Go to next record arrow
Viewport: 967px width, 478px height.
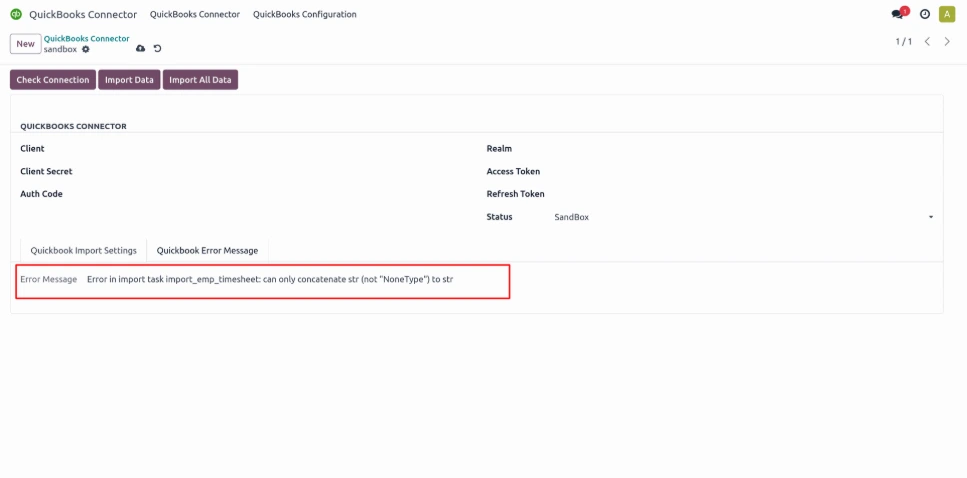[x=947, y=42]
